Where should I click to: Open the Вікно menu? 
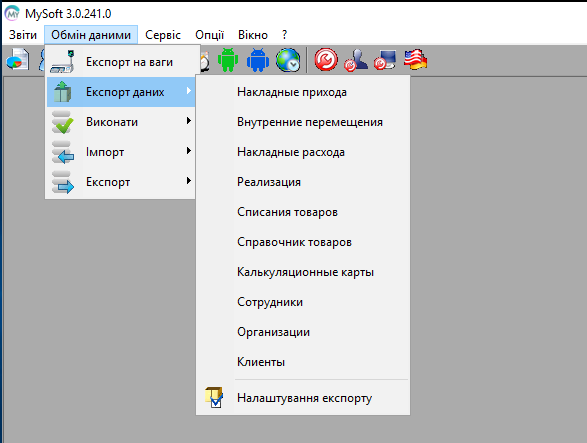click(x=253, y=35)
